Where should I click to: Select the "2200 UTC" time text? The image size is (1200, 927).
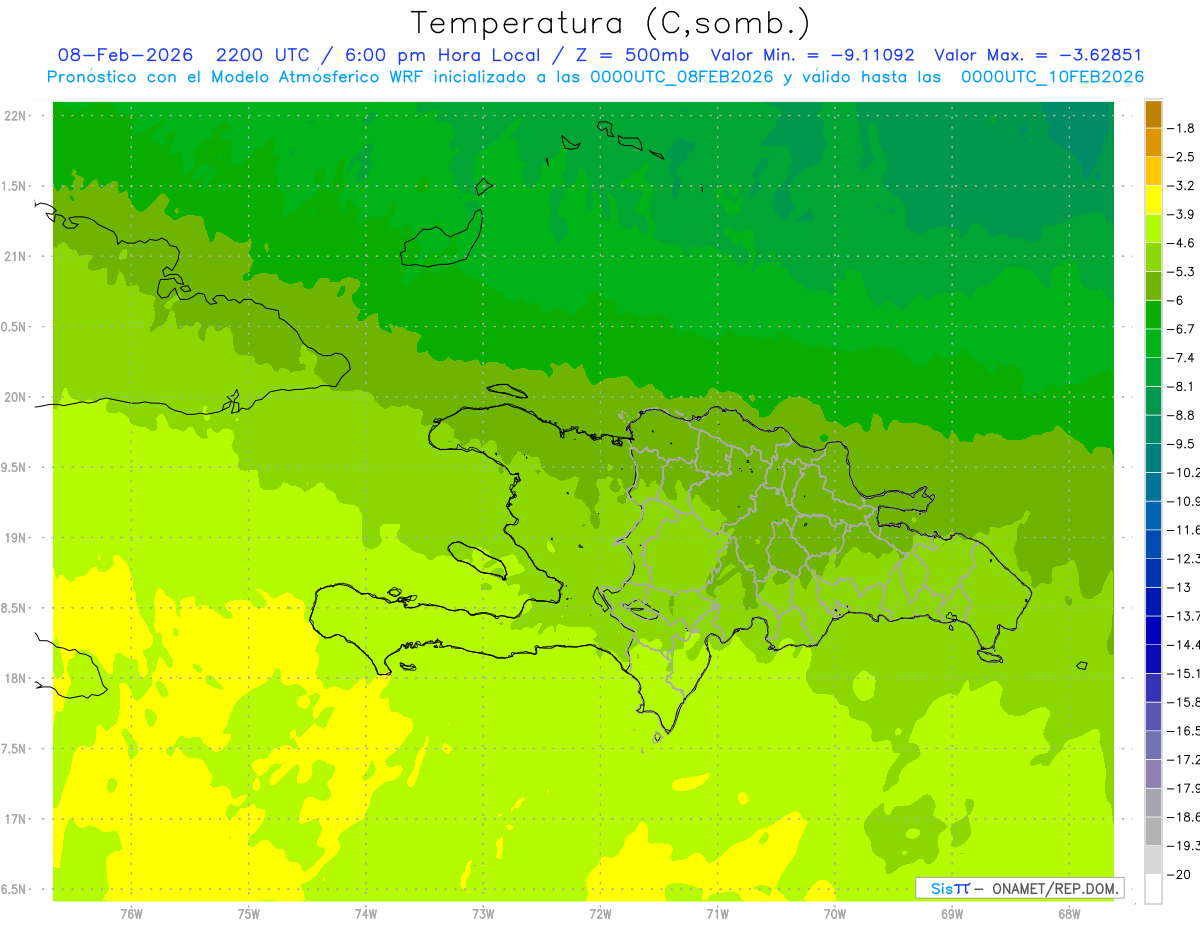tap(263, 55)
